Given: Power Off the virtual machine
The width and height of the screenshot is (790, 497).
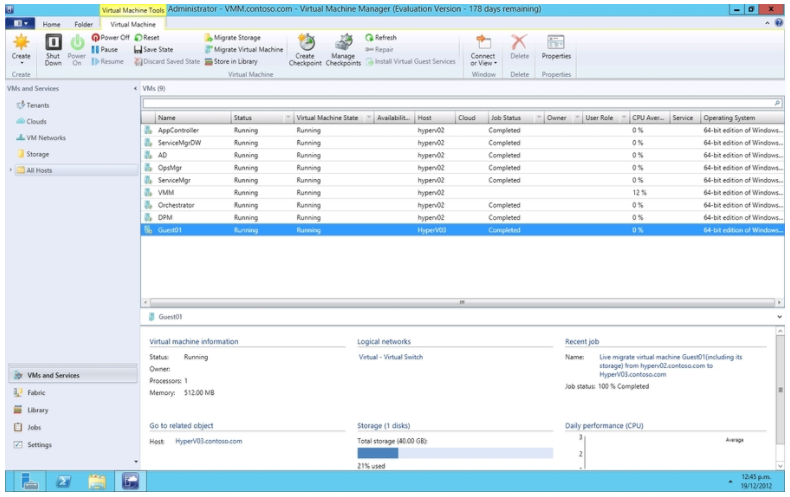Looking at the screenshot, I should (110, 37).
